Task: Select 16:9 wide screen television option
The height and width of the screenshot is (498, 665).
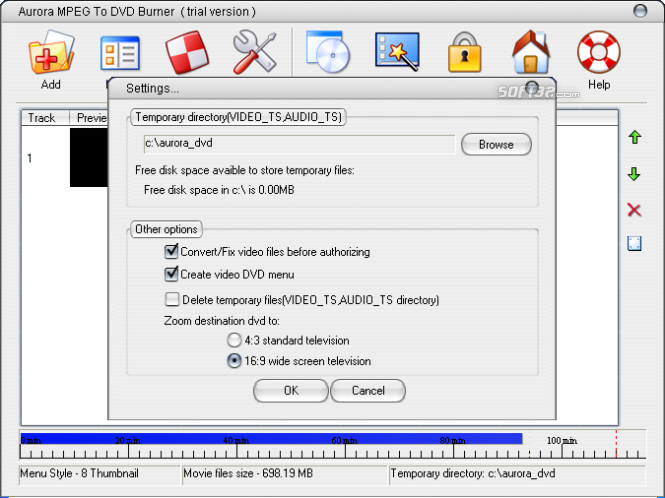Action: tap(234, 361)
